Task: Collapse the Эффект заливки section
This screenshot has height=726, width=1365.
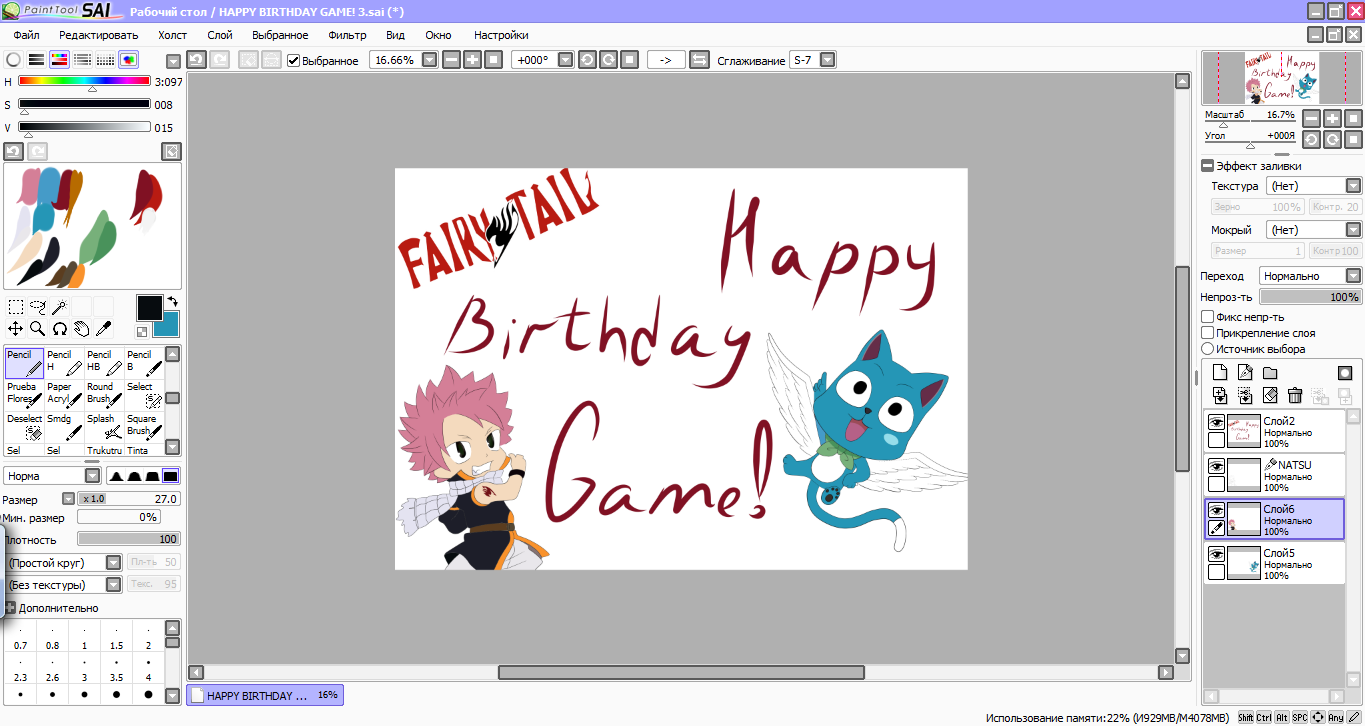Action: pos(1208,166)
